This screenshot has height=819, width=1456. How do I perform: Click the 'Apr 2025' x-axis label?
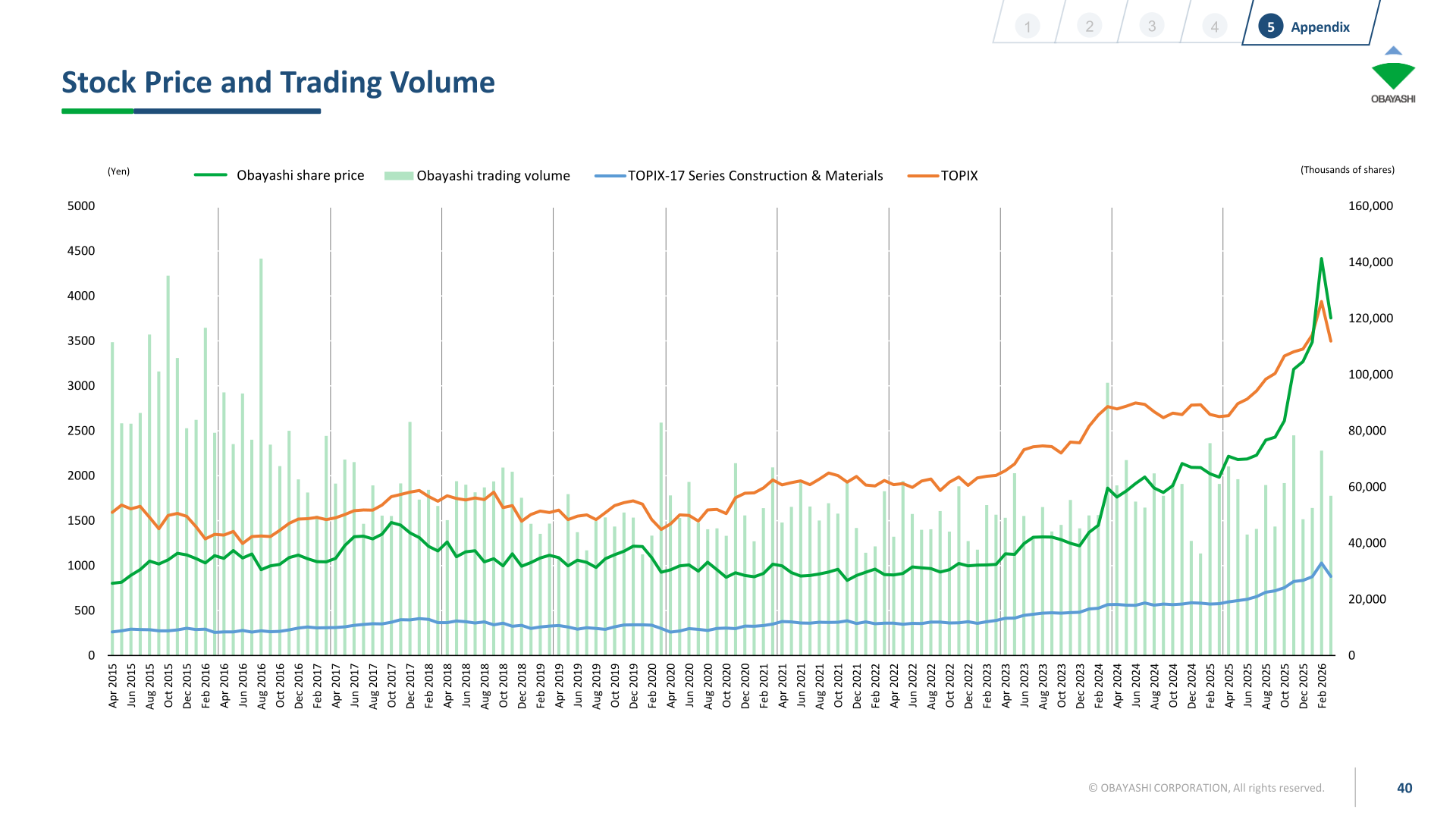coord(1228,686)
